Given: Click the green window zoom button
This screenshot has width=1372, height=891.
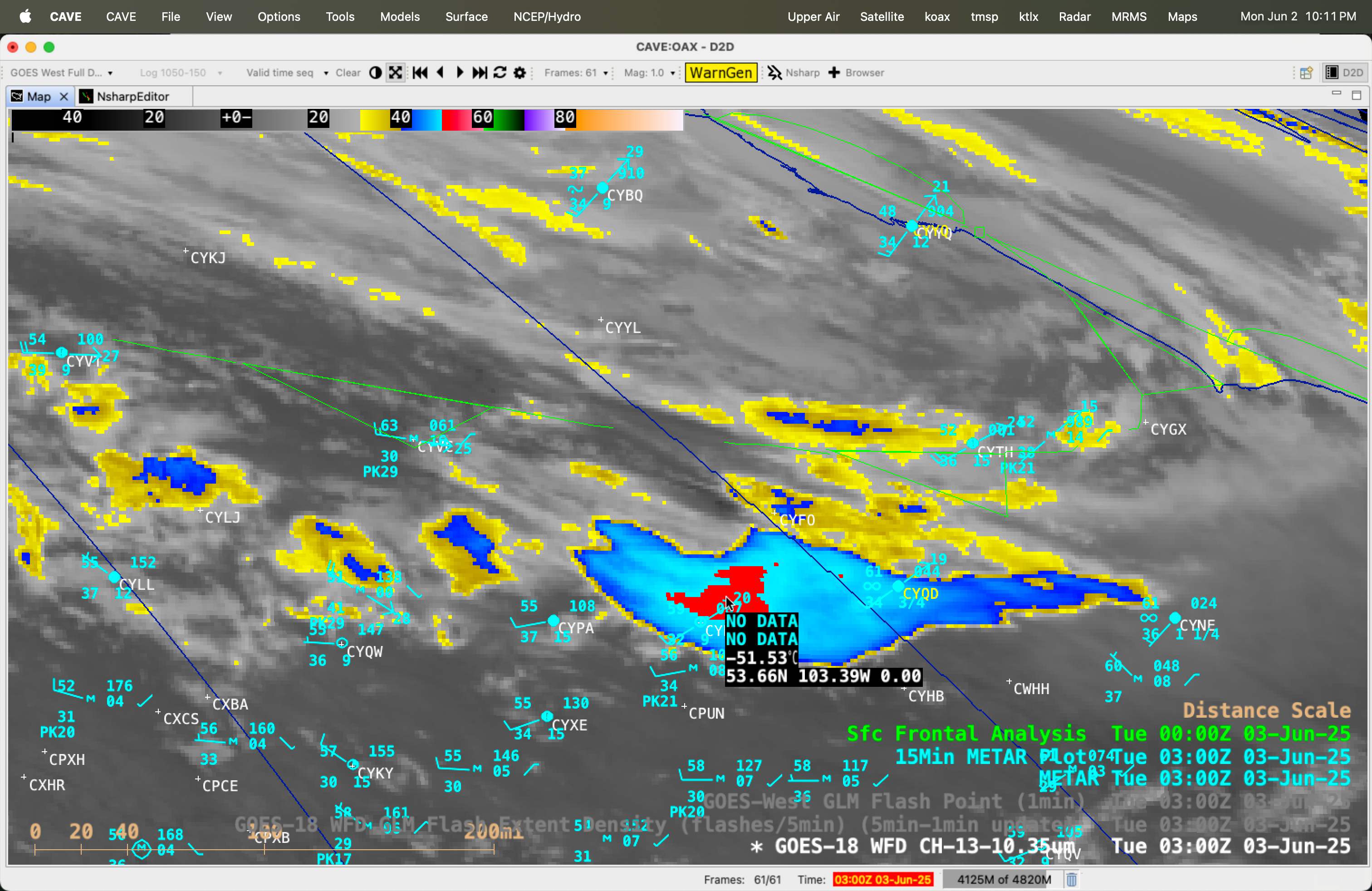Looking at the screenshot, I should 49,47.
